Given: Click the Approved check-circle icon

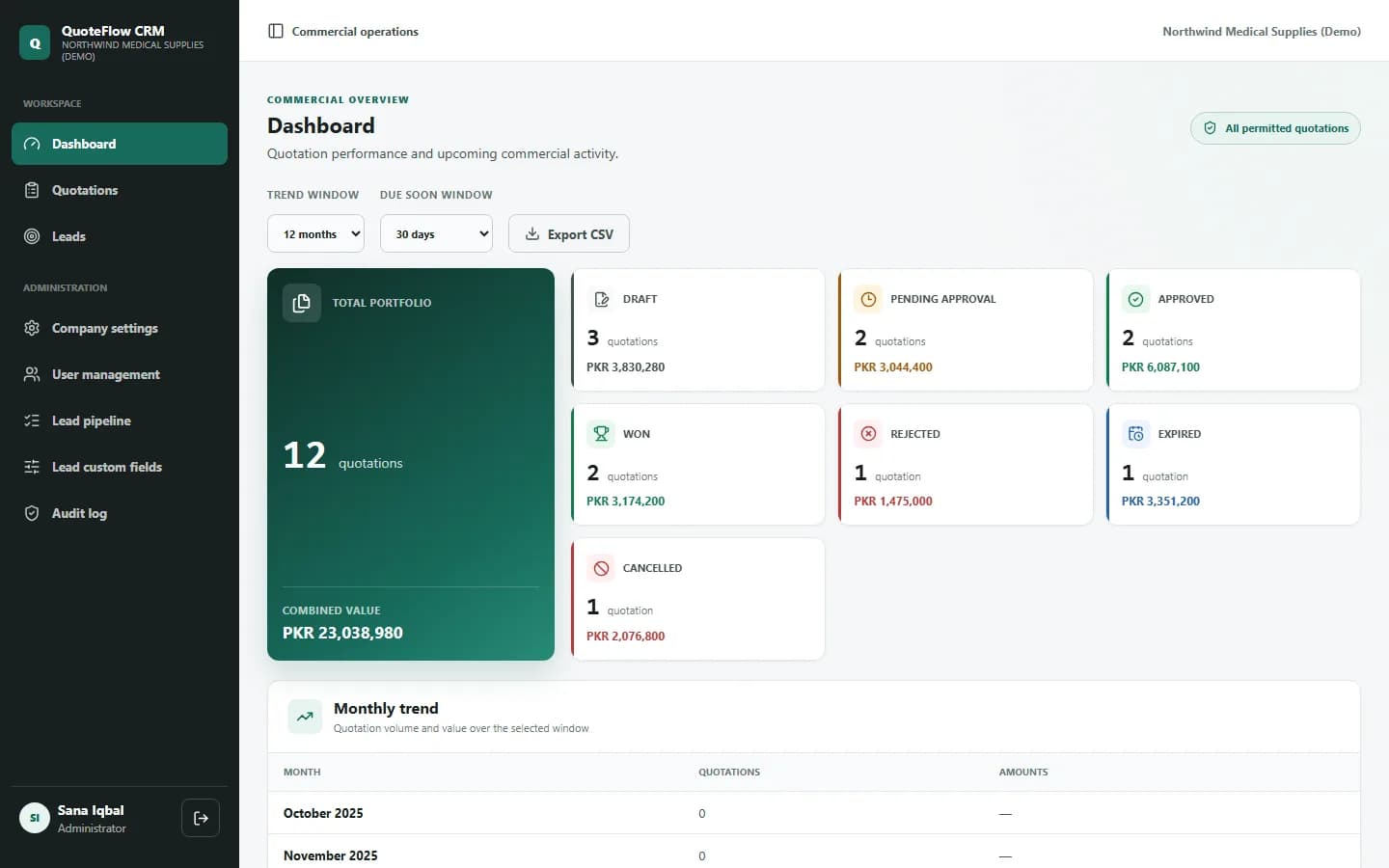Looking at the screenshot, I should pos(1136,299).
